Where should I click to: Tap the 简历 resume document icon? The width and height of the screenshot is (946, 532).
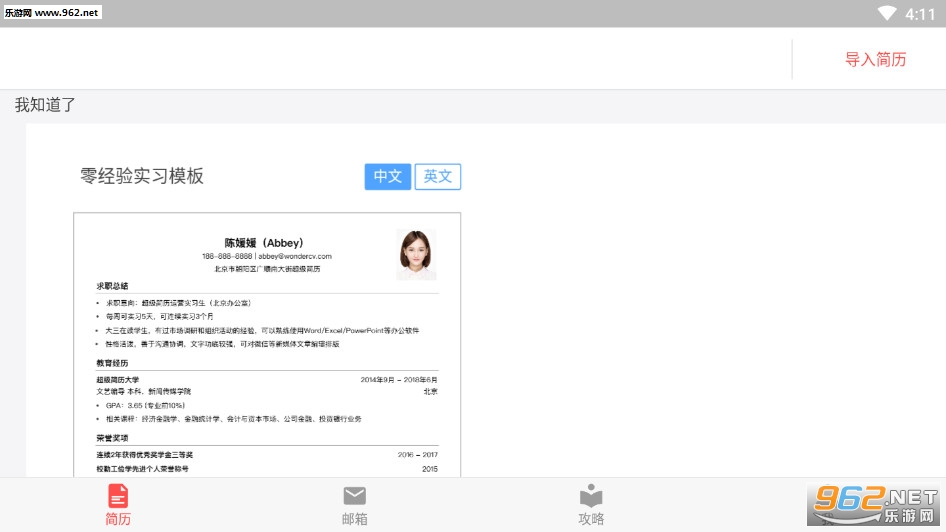coord(118,495)
